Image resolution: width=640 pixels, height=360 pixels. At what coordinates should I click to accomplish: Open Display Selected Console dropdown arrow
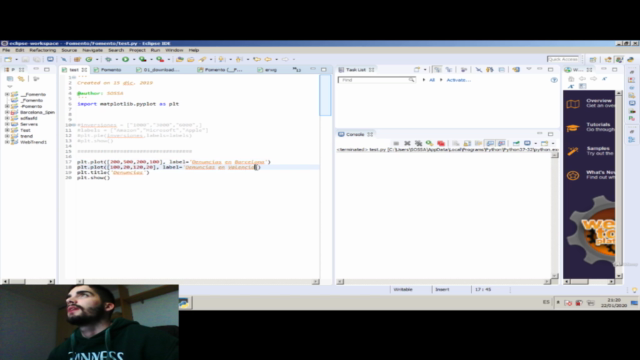[535, 143]
